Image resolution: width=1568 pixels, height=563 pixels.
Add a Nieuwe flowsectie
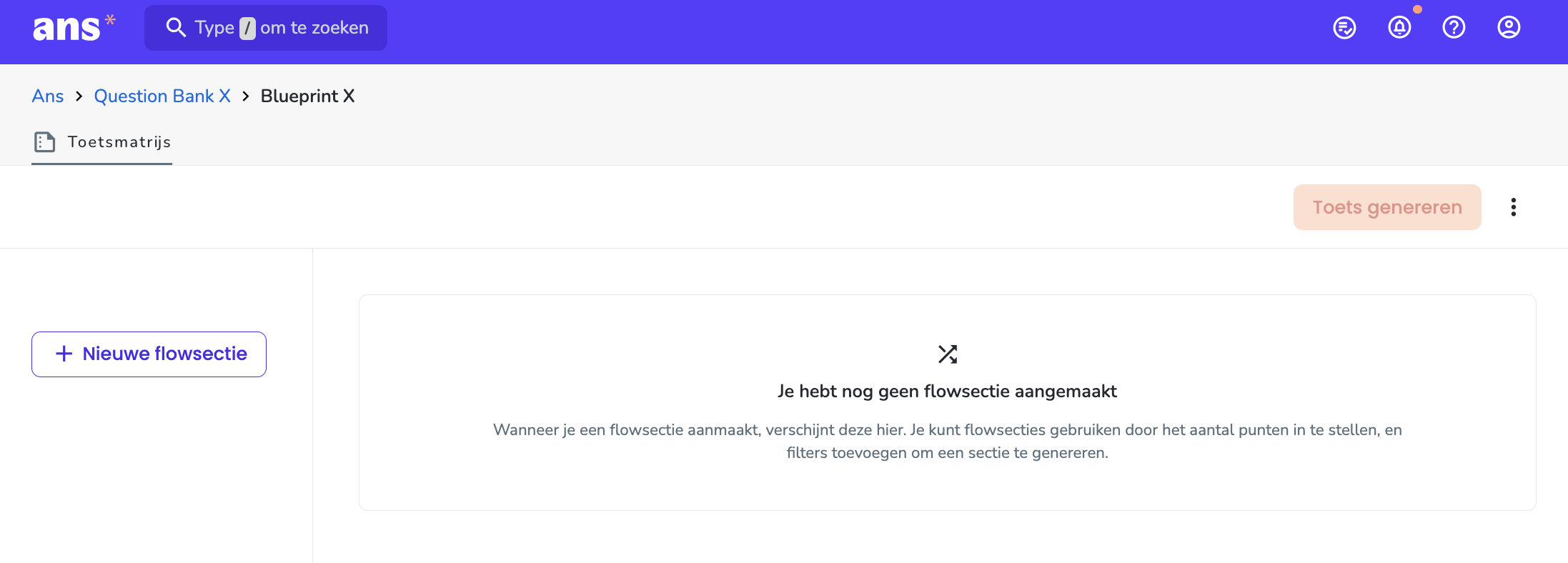(149, 354)
